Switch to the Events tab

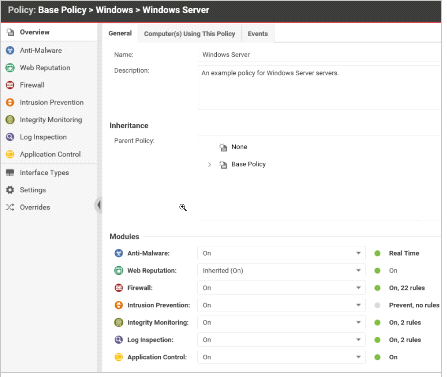coord(258,34)
